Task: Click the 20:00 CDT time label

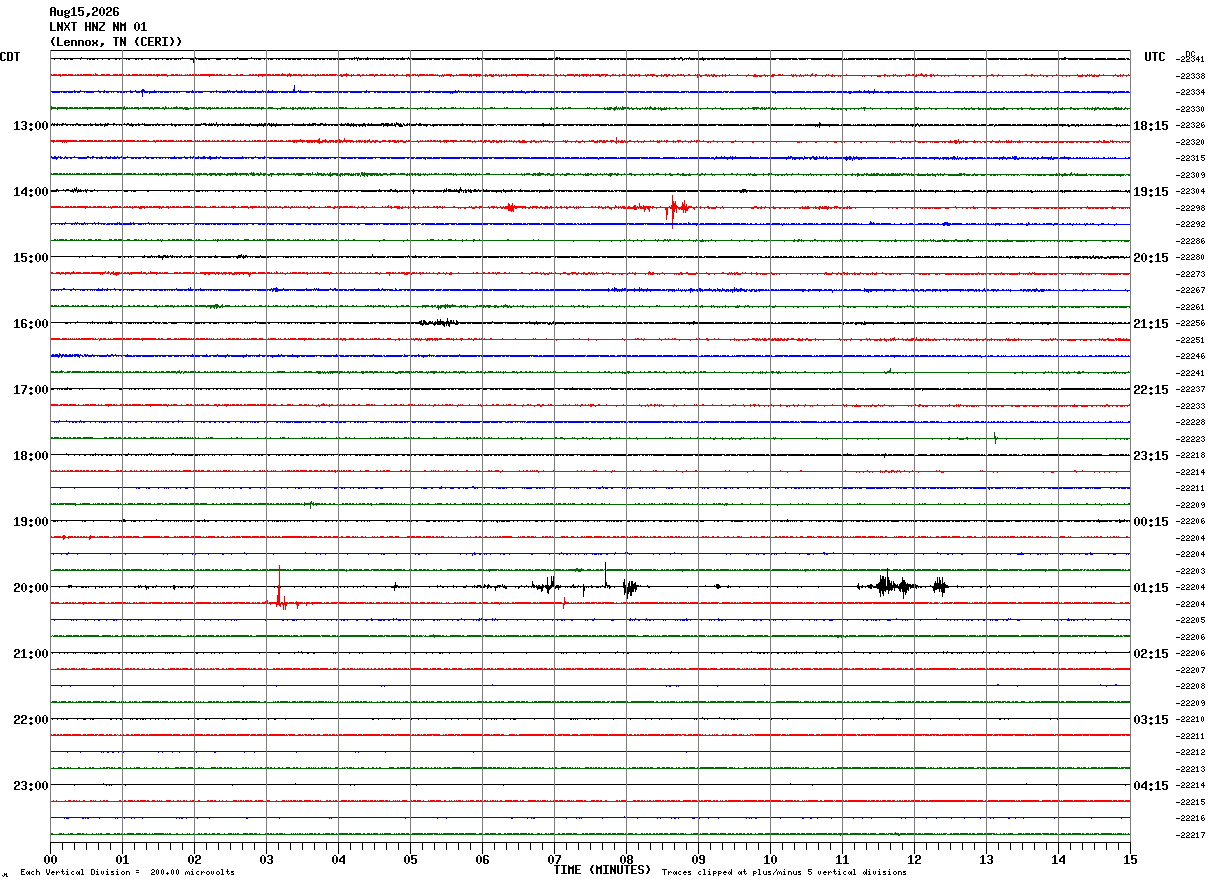Action: 30,588
